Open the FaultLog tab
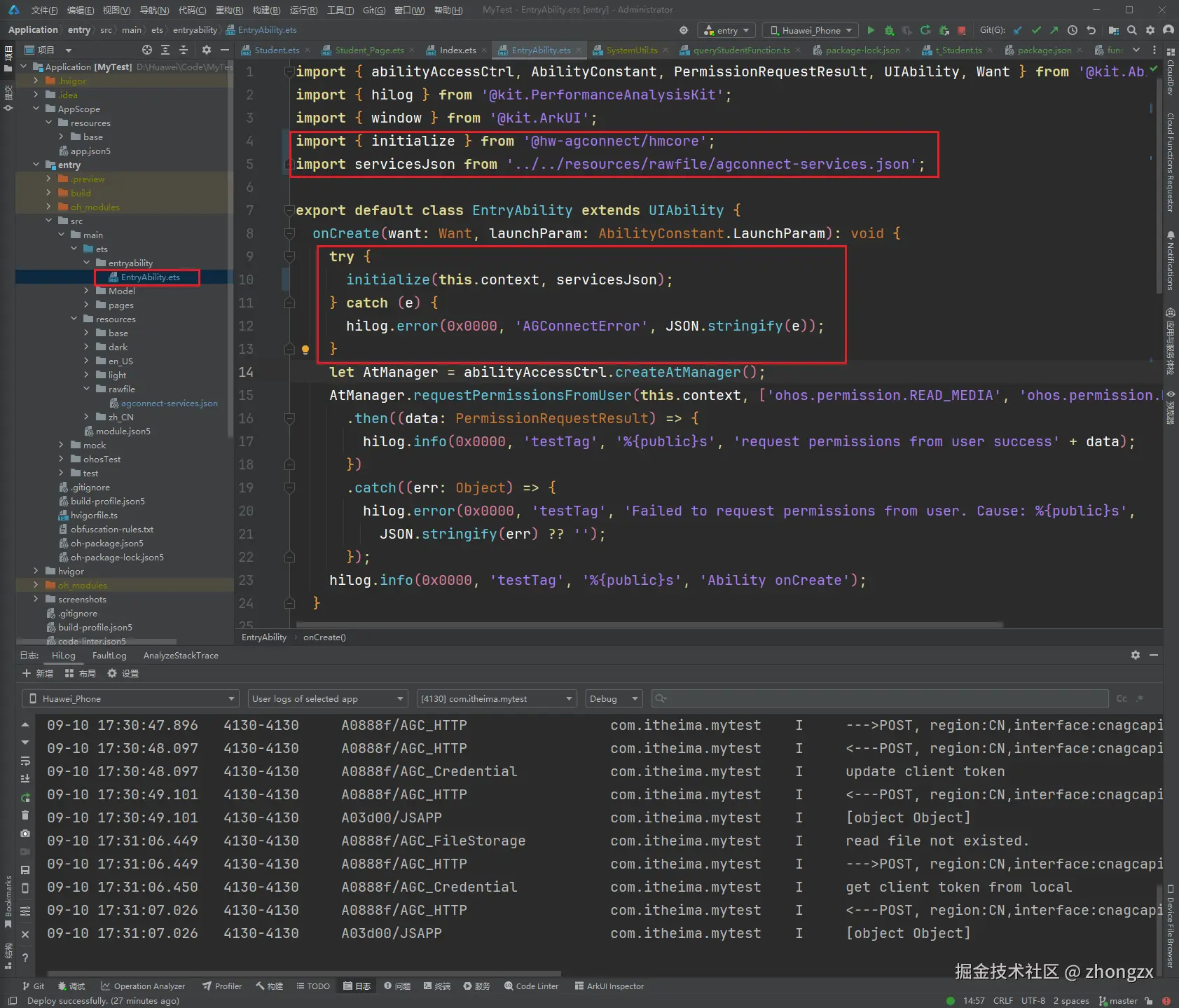 click(x=109, y=656)
